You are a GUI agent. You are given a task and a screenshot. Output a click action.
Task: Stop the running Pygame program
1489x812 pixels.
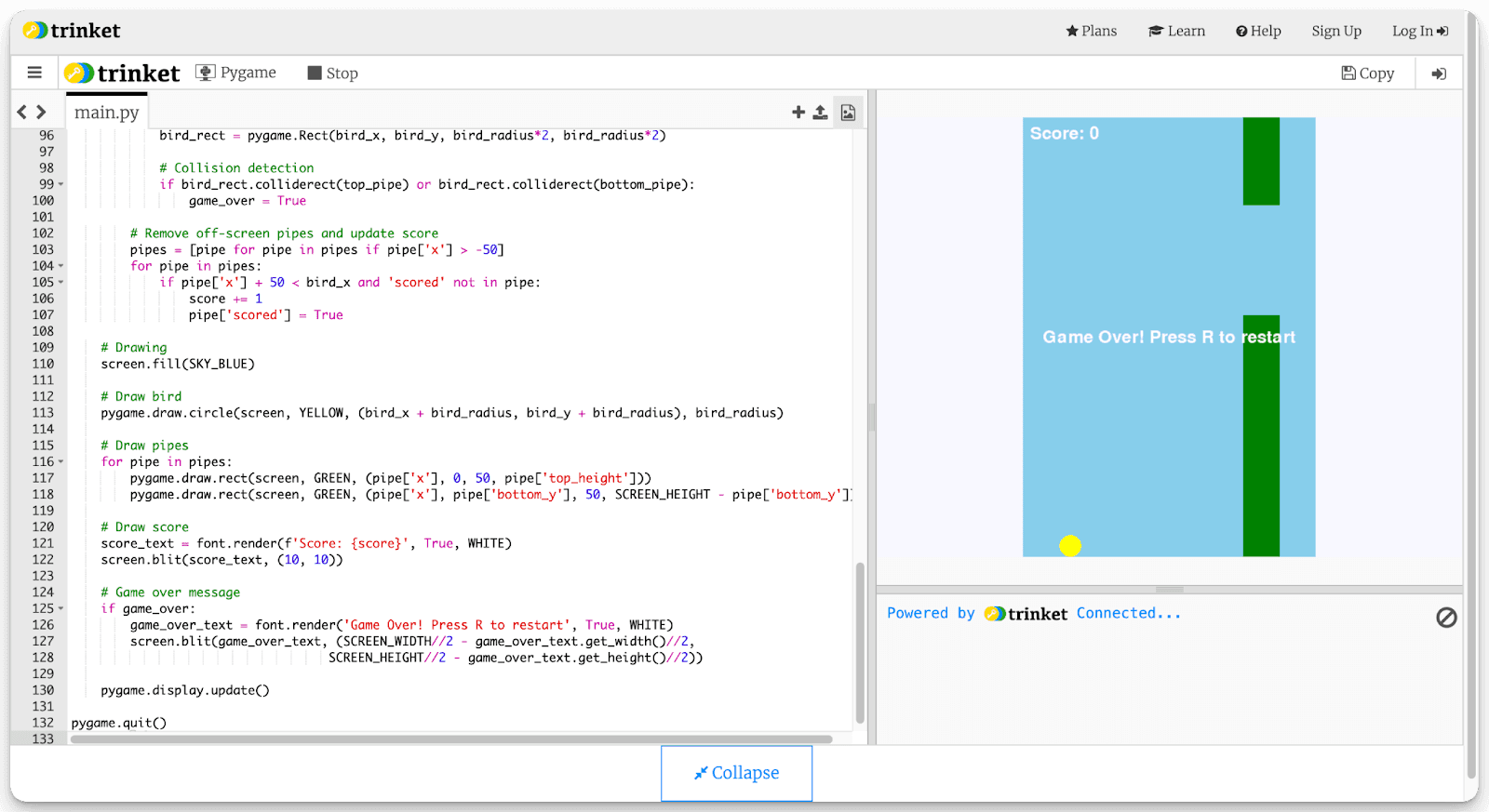pyautogui.click(x=332, y=73)
